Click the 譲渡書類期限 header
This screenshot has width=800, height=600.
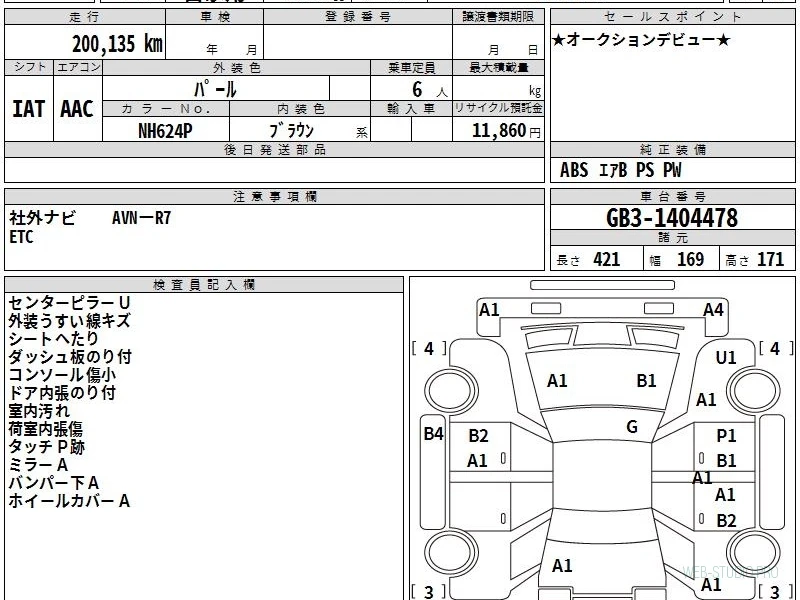point(498,17)
